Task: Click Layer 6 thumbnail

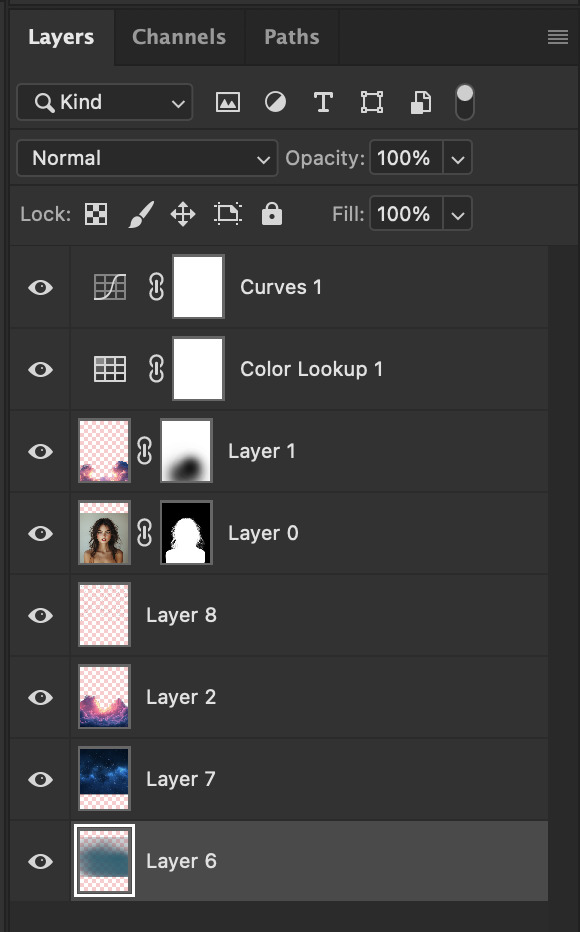Action: point(104,861)
